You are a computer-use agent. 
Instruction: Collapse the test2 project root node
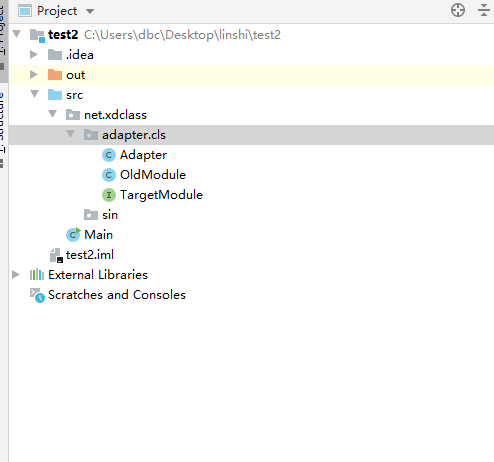click(17, 34)
